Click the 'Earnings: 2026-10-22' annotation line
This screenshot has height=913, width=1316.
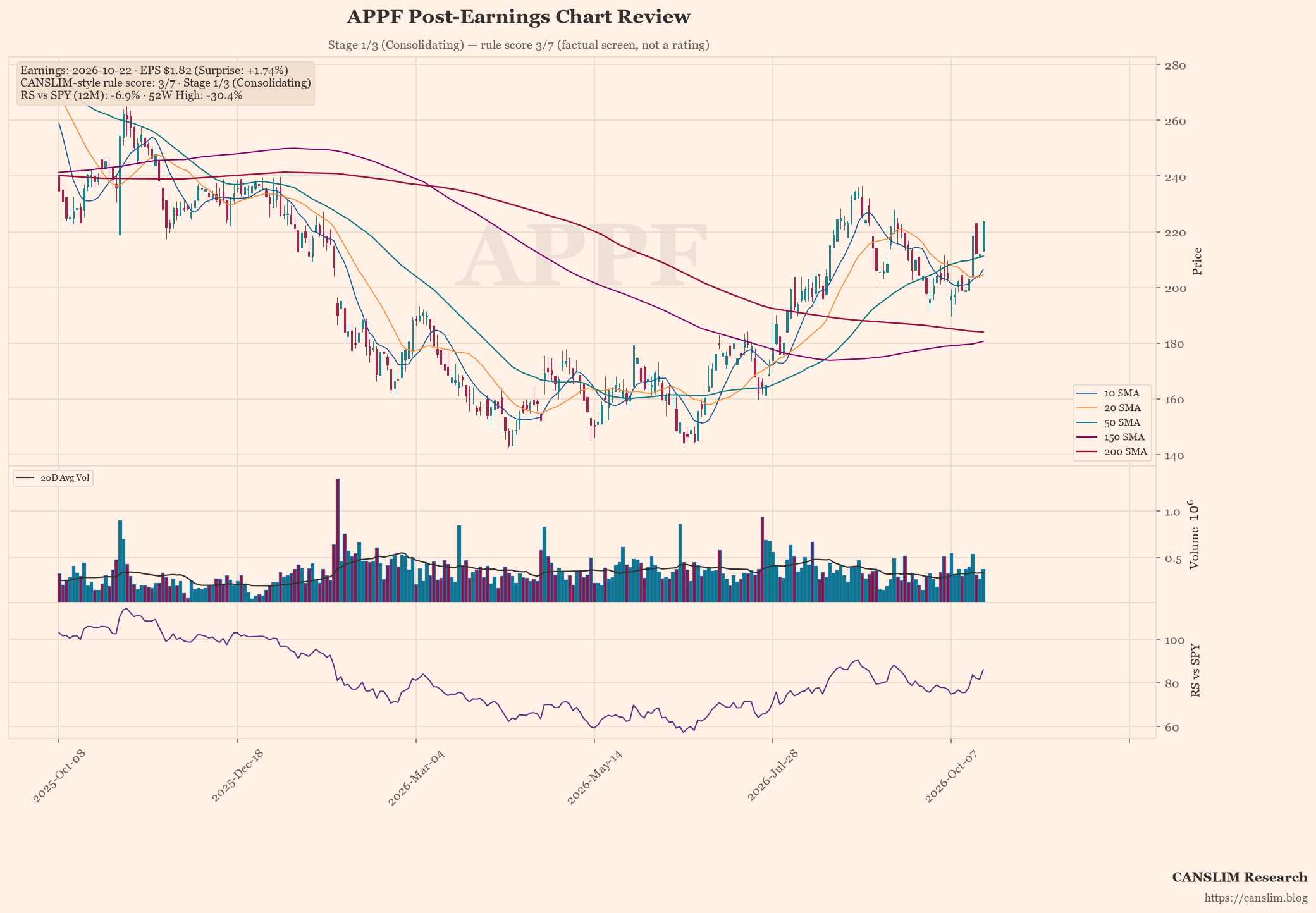tap(154, 70)
